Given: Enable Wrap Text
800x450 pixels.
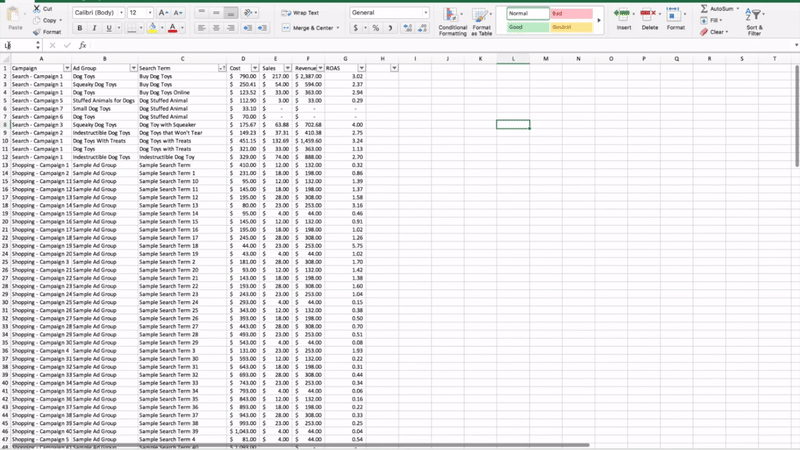Looking at the screenshot, I should (x=300, y=13).
